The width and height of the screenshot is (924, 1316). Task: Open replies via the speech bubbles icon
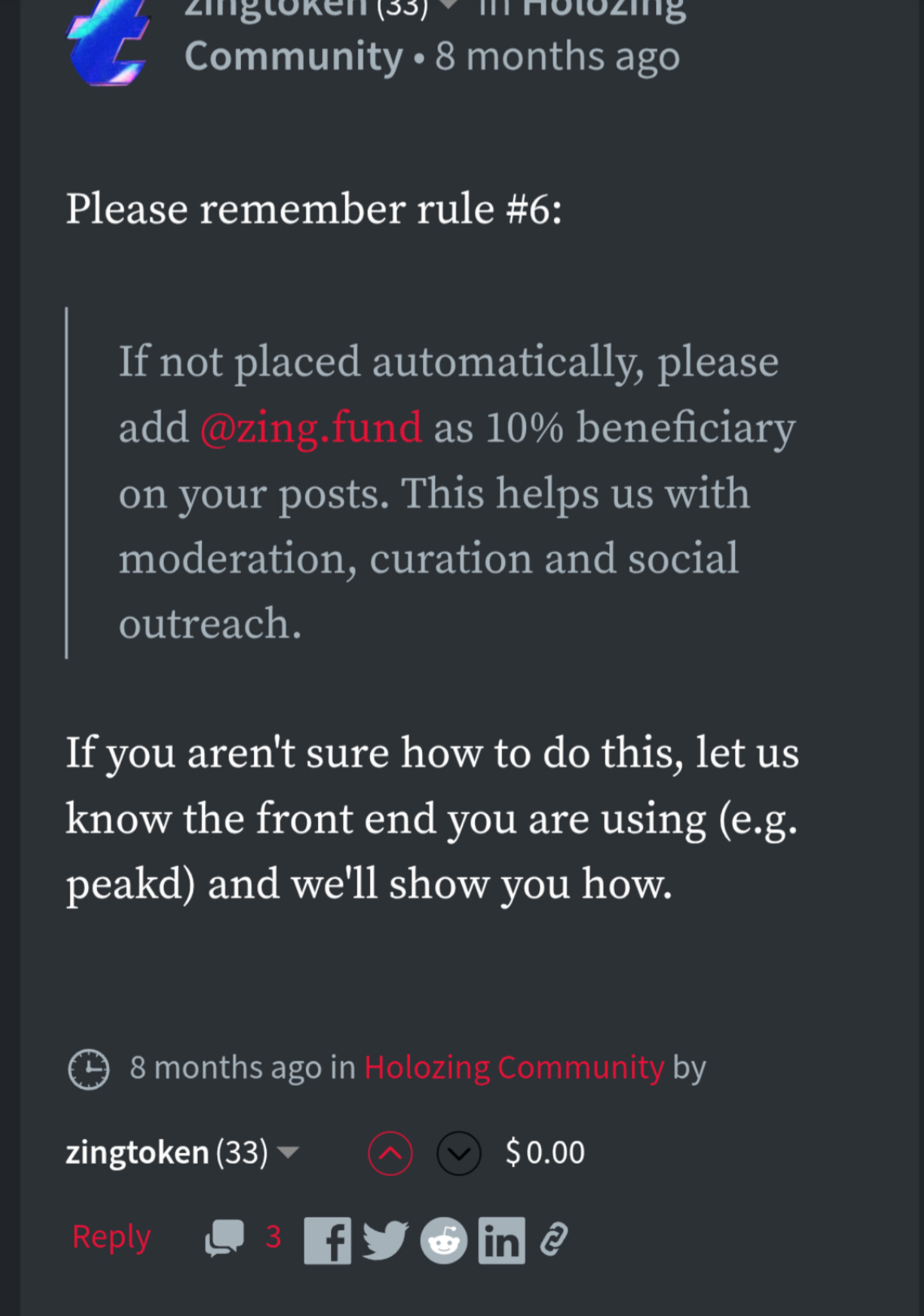point(224,1238)
